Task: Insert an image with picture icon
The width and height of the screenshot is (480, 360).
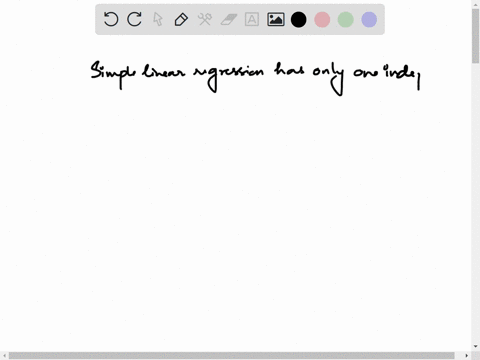Action: [276, 19]
